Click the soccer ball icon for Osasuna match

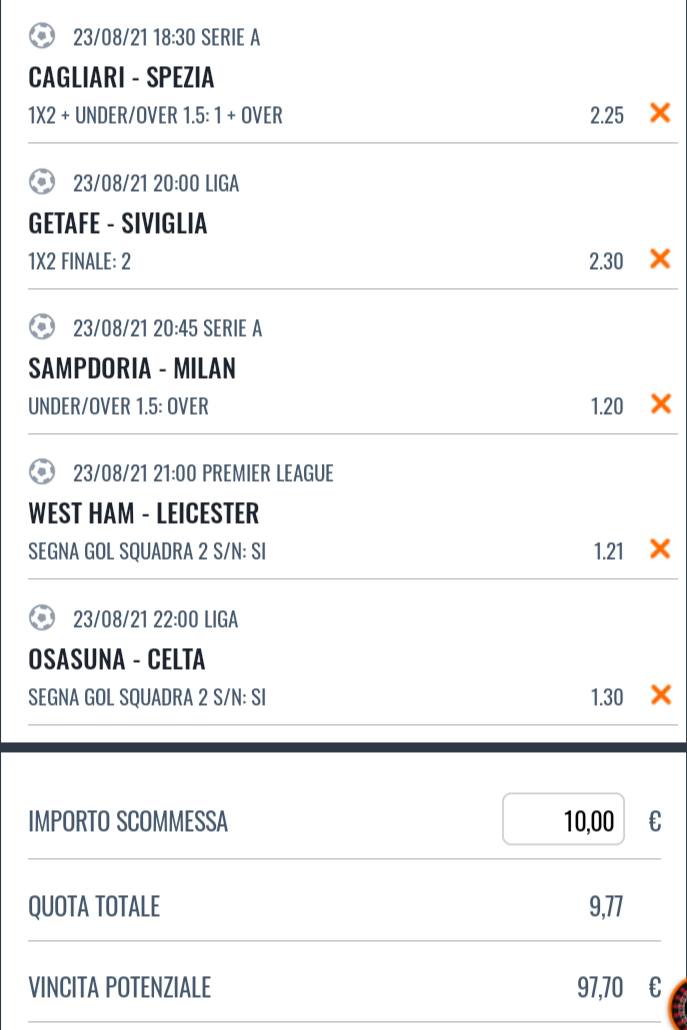[41, 619]
